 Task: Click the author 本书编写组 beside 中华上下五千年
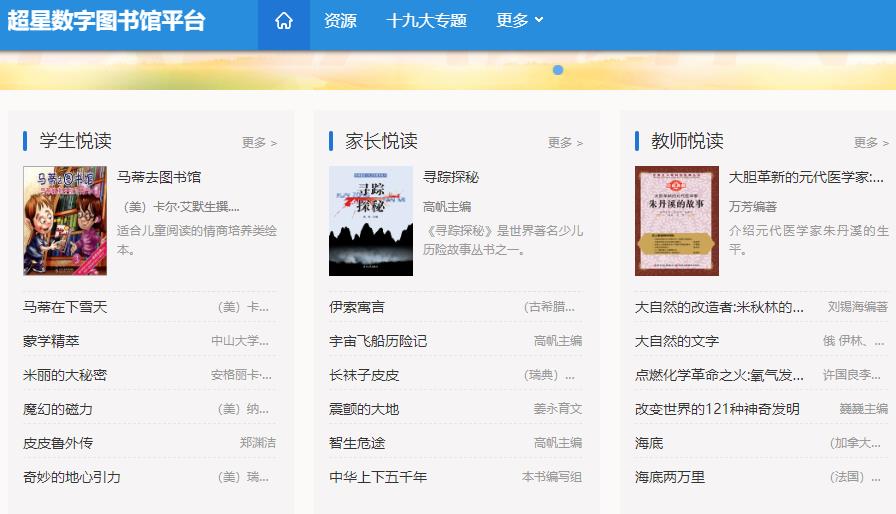(x=552, y=477)
